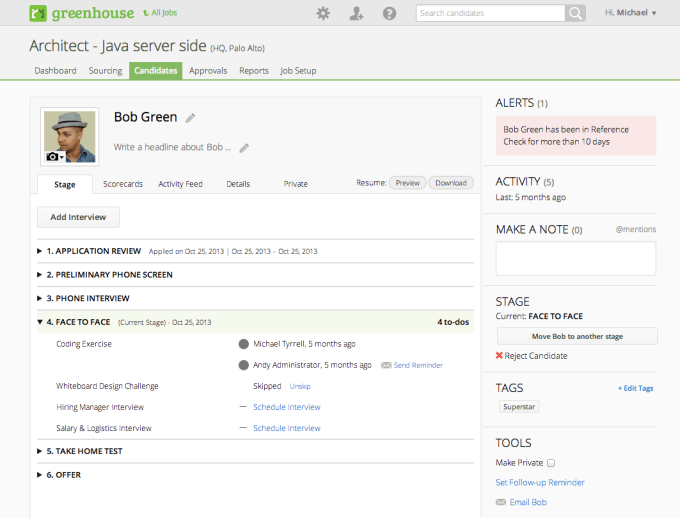This screenshot has width=680, height=518.
Task: Click in the Make a Note text box
Action: tap(576, 258)
